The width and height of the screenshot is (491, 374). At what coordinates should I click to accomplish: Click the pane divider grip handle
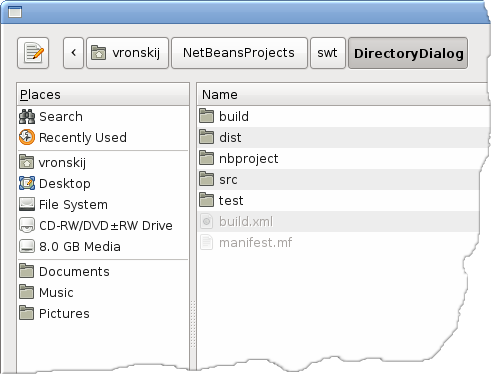click(193, 324)
